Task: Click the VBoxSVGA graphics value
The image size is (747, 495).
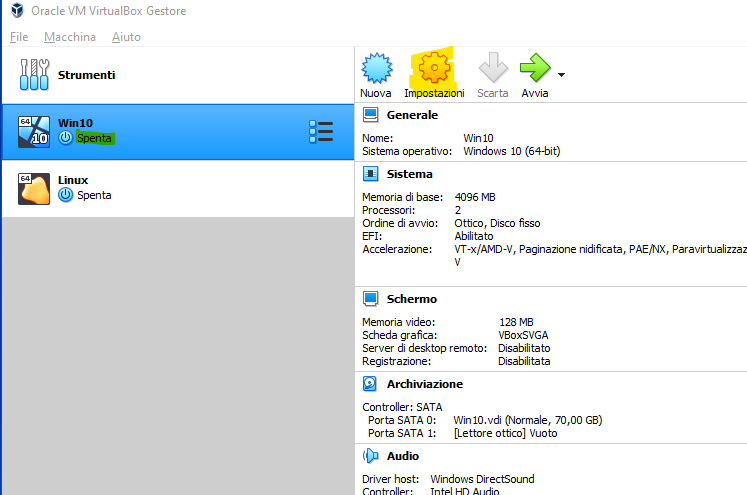Action: click(x=524, y=335)
